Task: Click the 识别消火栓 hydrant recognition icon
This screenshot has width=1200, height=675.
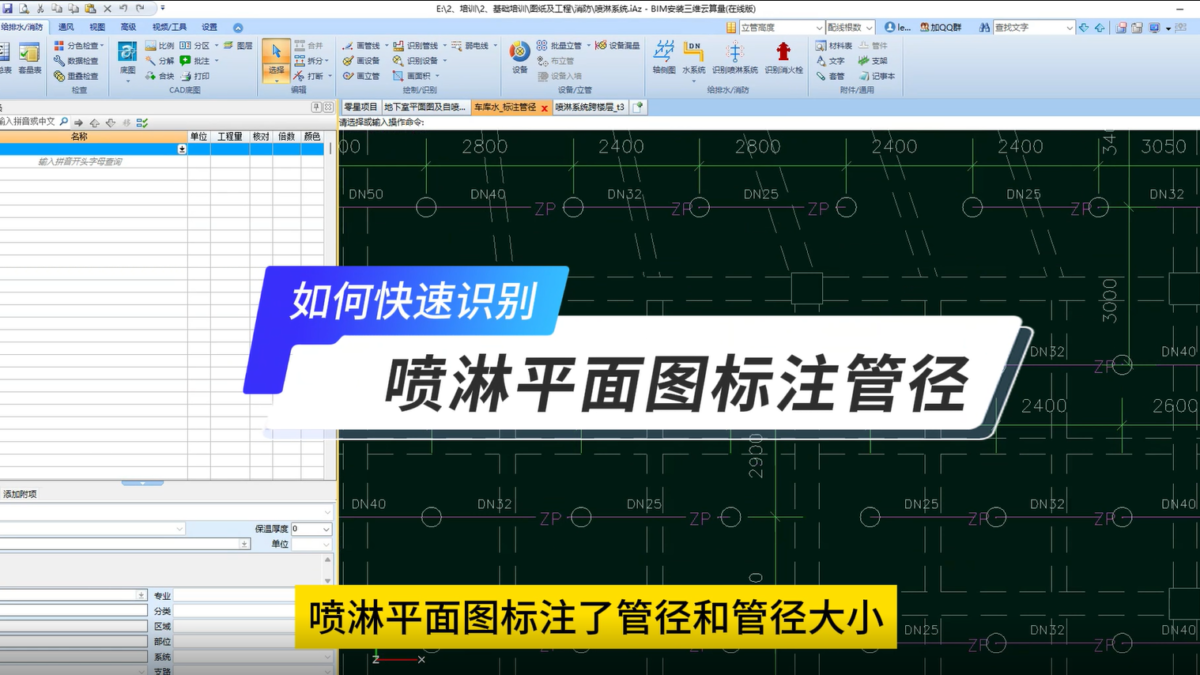Action: tap(783, 58)
